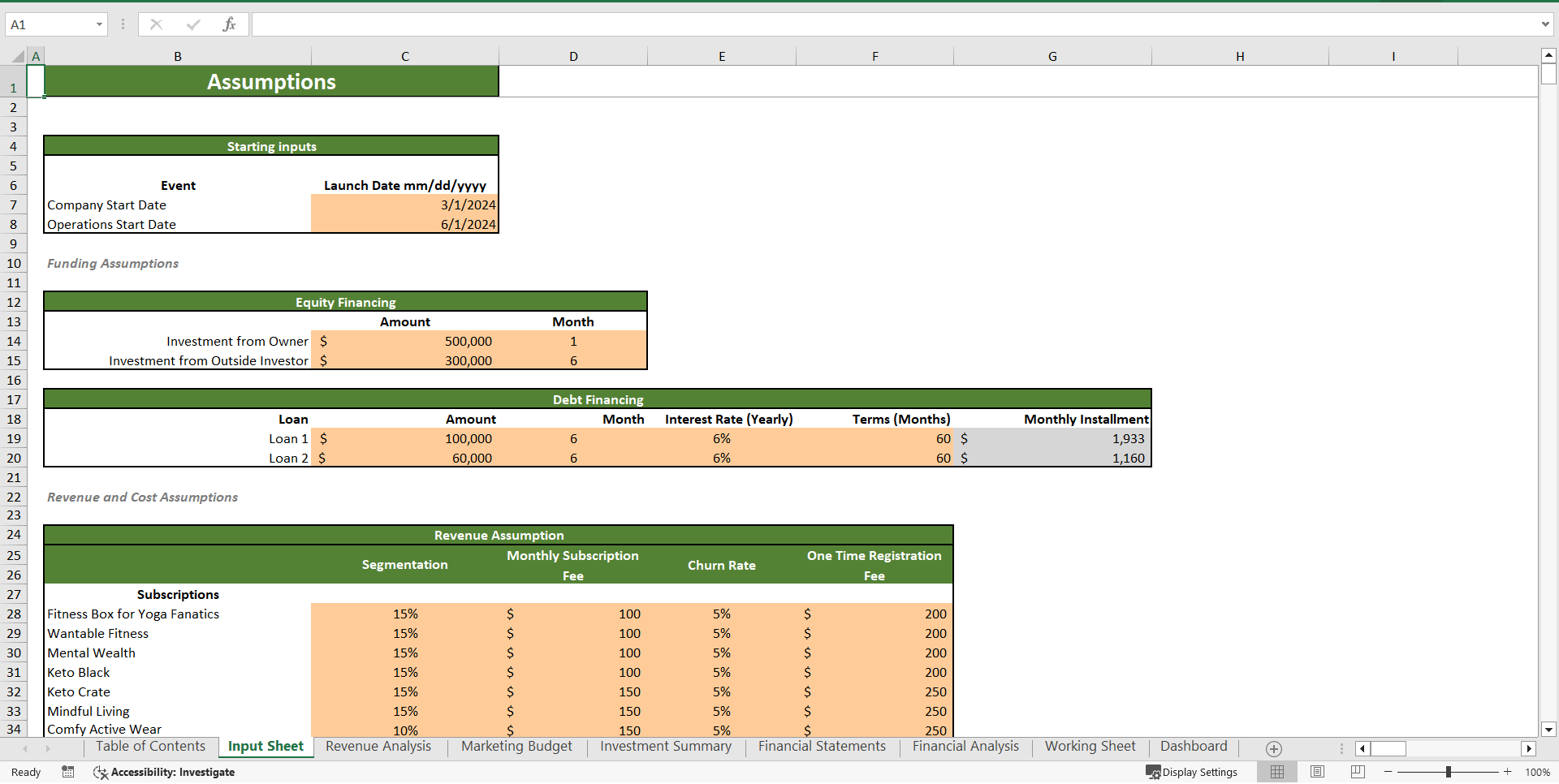Select column G header
Viewport: 1559px width, 784px height.
[x=1052, y=56]
